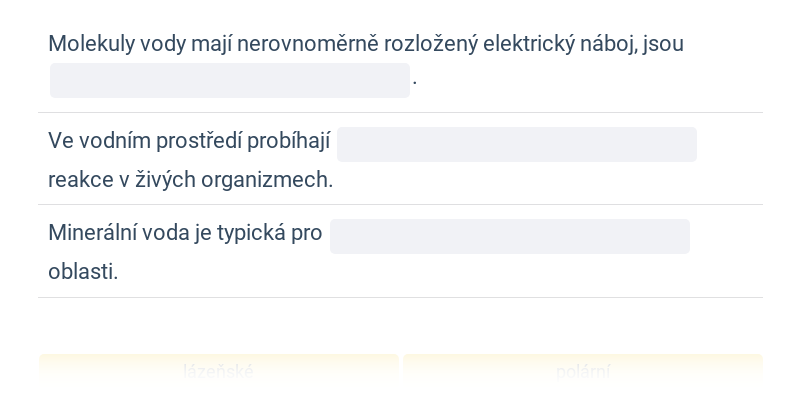Click the blank slot after "probíhají"
The image size is (800, 400).
coord(517,144)
